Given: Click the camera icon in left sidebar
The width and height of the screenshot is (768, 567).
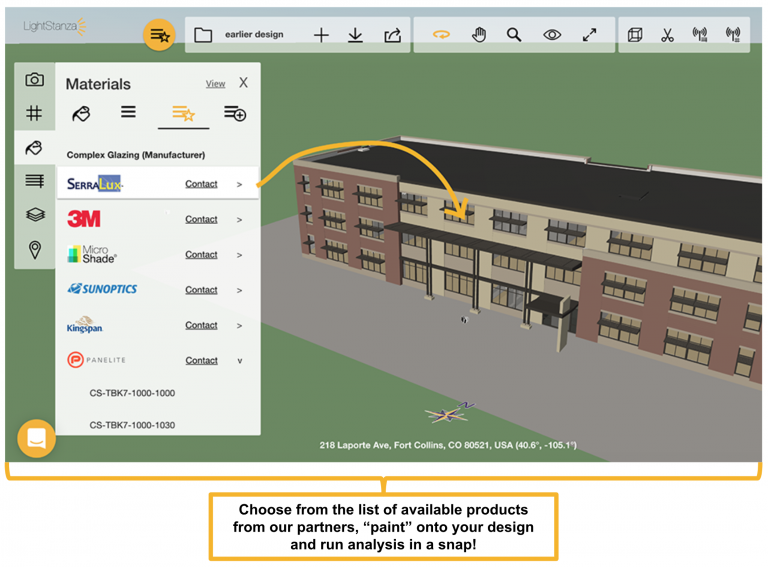Looking at the screenshot, I should click(34, 80).
